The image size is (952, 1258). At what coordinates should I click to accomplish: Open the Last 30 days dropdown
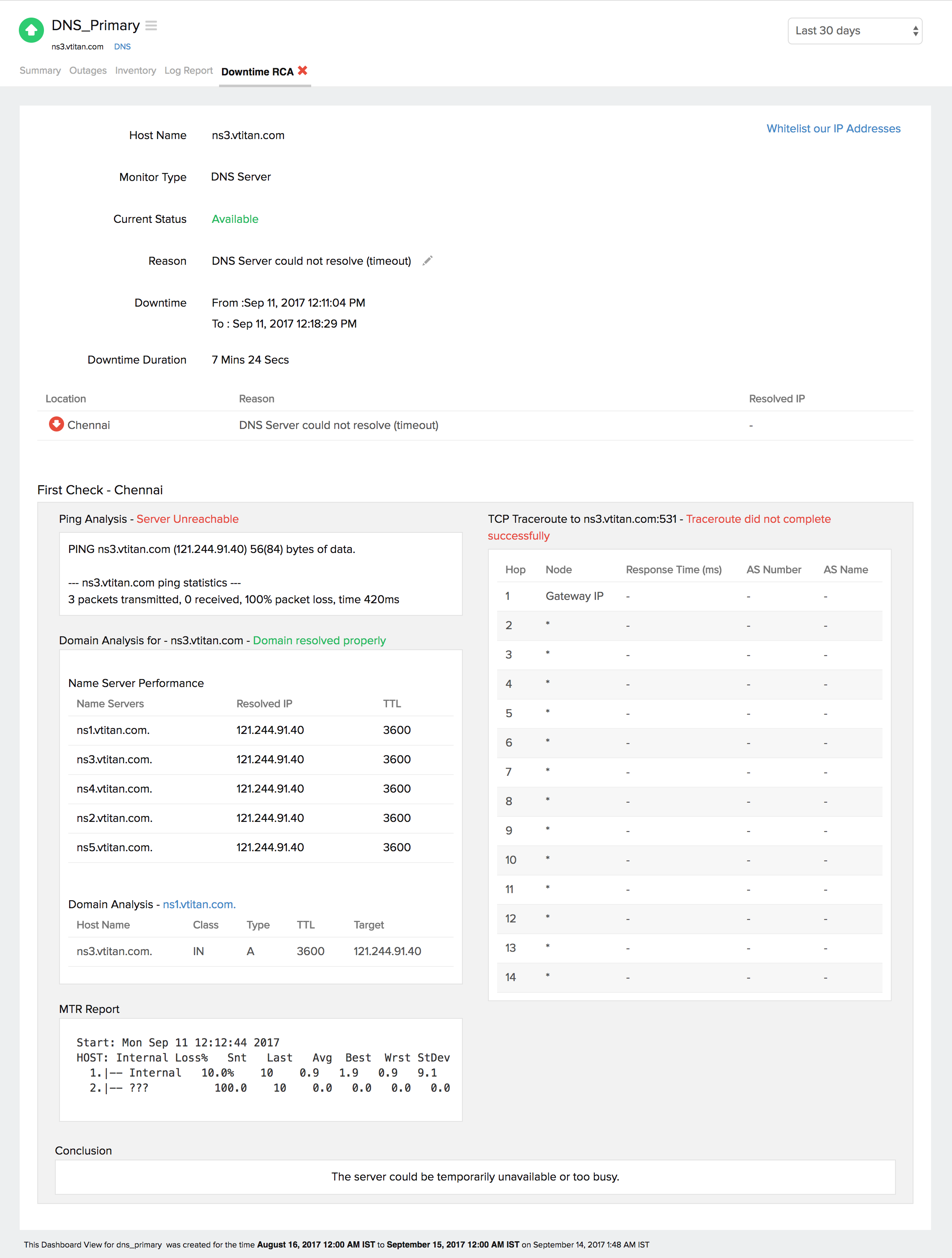point(854,31)
